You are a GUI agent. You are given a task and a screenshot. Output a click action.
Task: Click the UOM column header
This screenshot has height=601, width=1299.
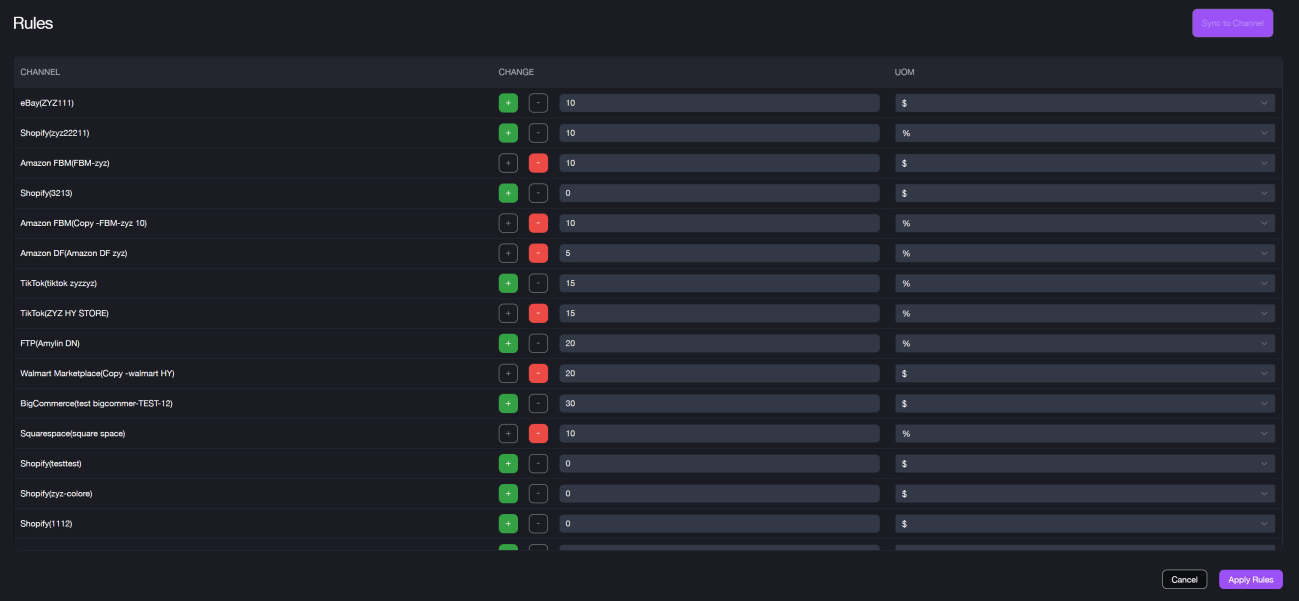coord(904,72)
